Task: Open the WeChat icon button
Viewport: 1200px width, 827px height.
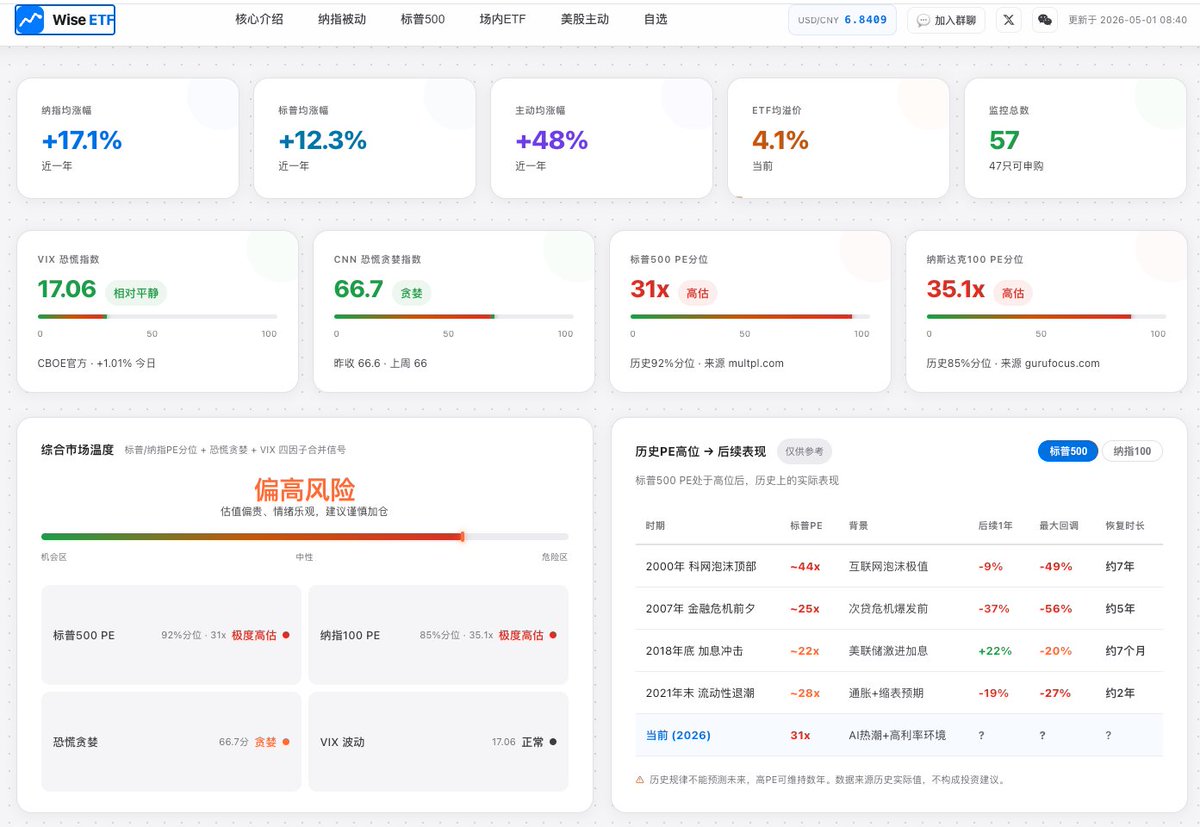Action: tap(1045, 20)
